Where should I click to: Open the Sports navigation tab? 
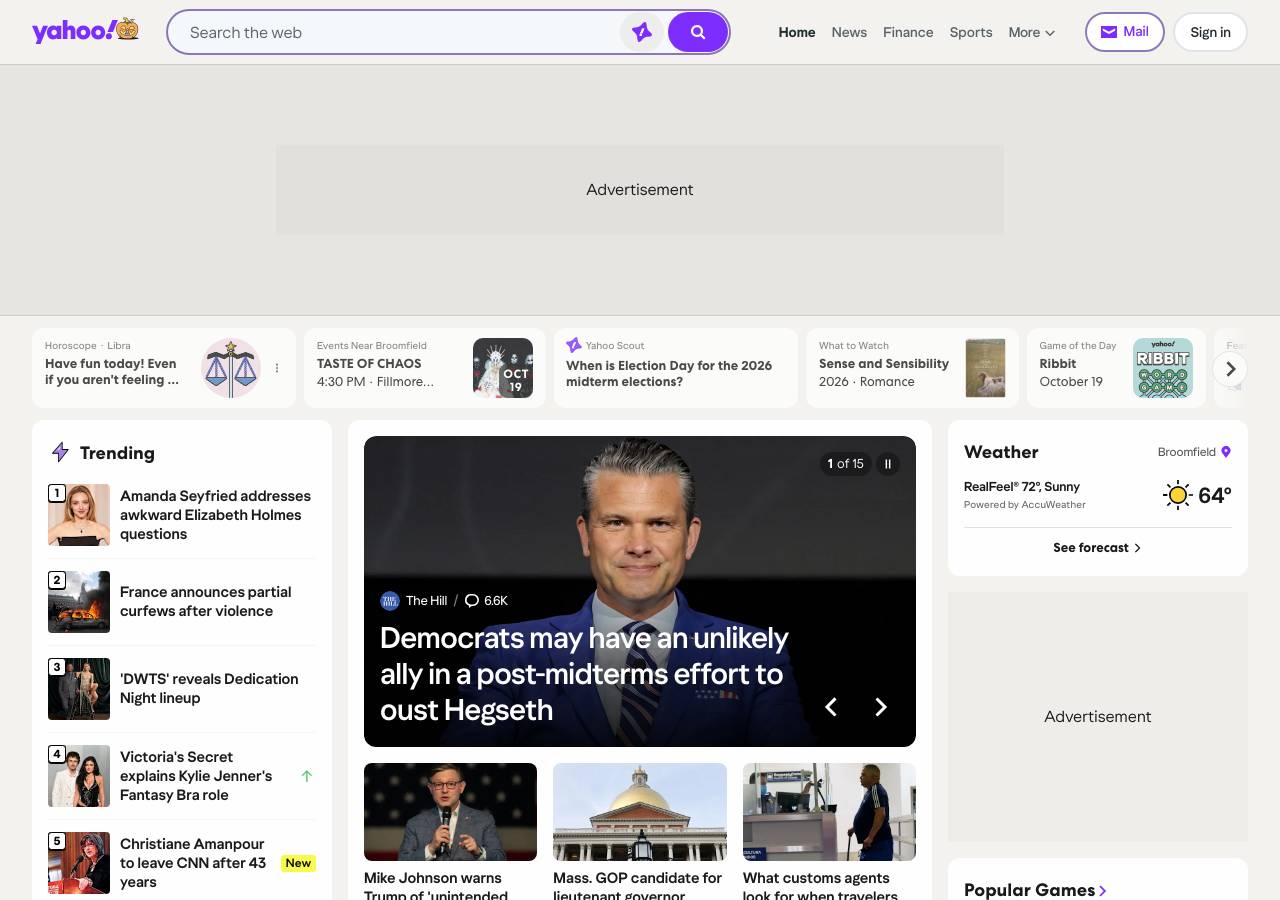(x=971, y=32)
